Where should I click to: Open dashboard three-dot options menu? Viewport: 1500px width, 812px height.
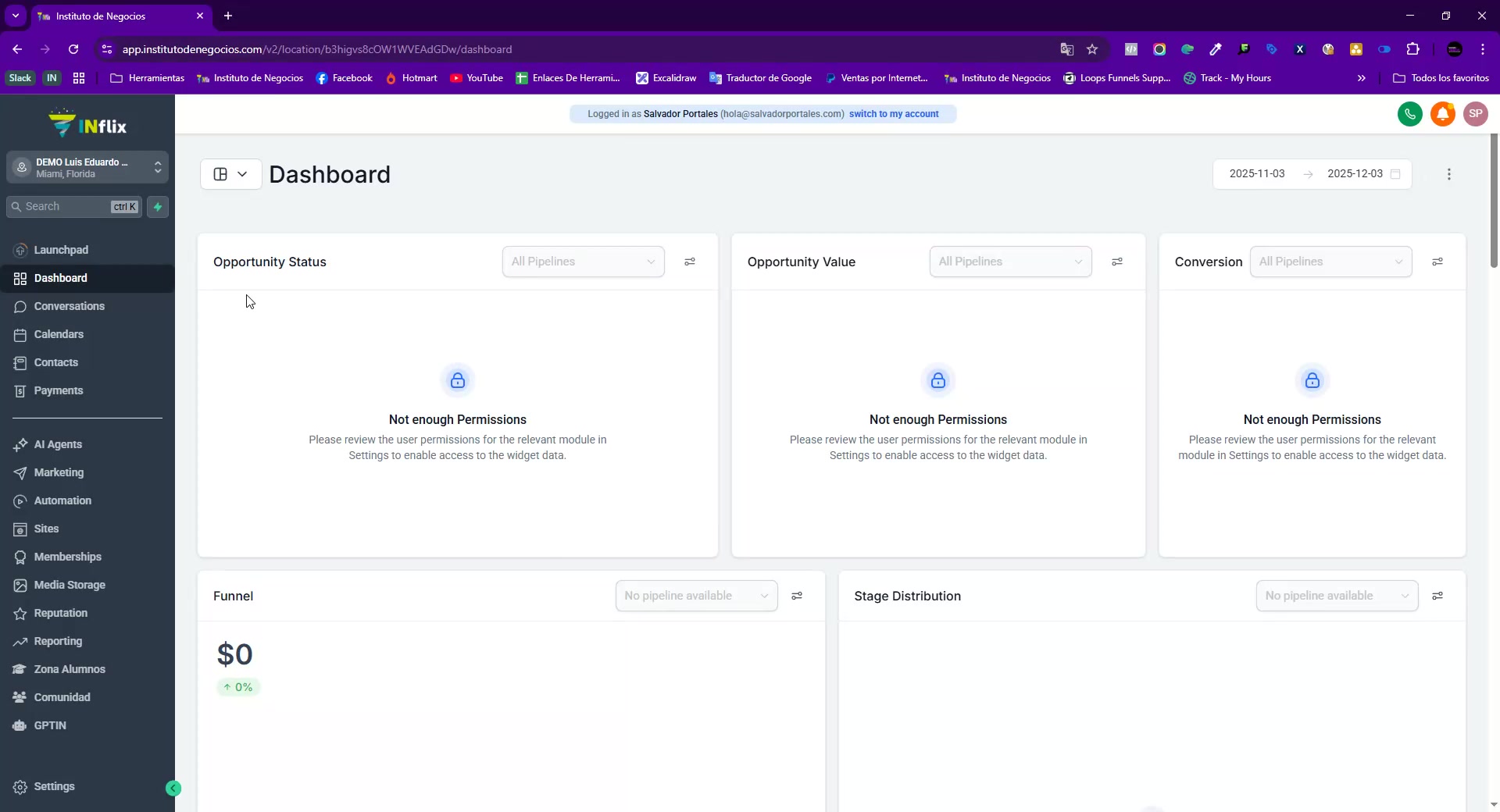click(1448, 174)
